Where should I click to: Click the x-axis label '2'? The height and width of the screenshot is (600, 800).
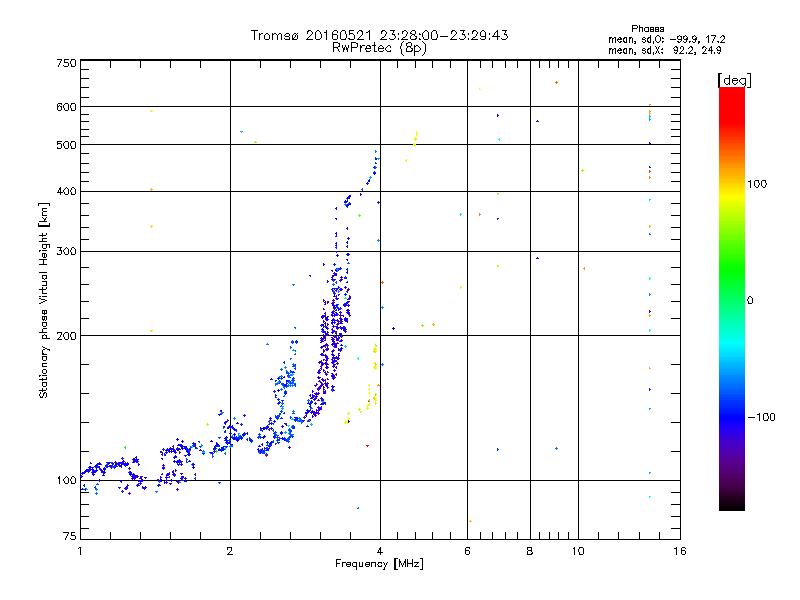(230, 551)
